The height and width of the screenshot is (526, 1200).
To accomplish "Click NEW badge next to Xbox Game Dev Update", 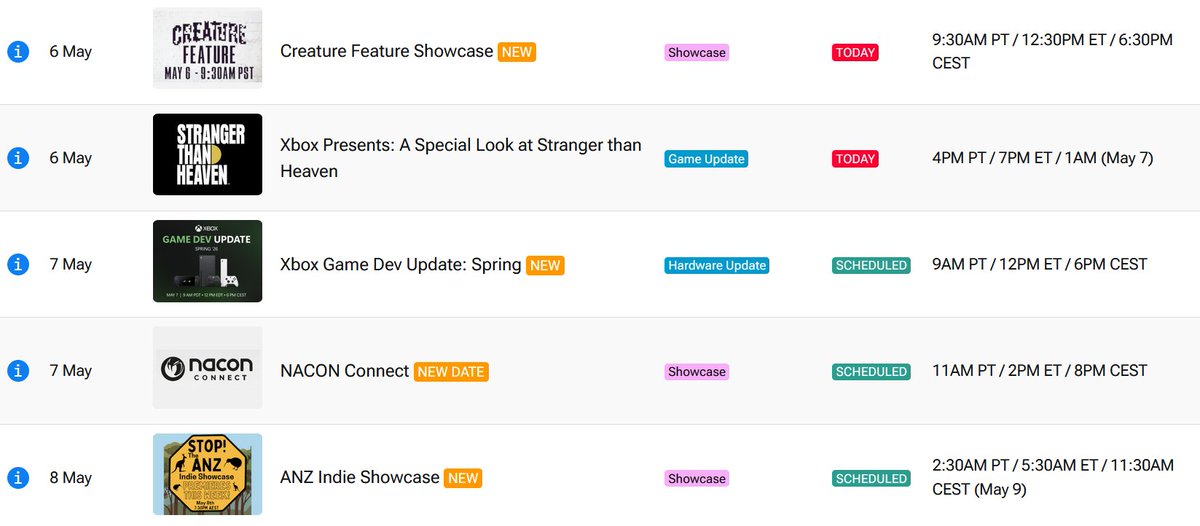I will coord(545,265).
